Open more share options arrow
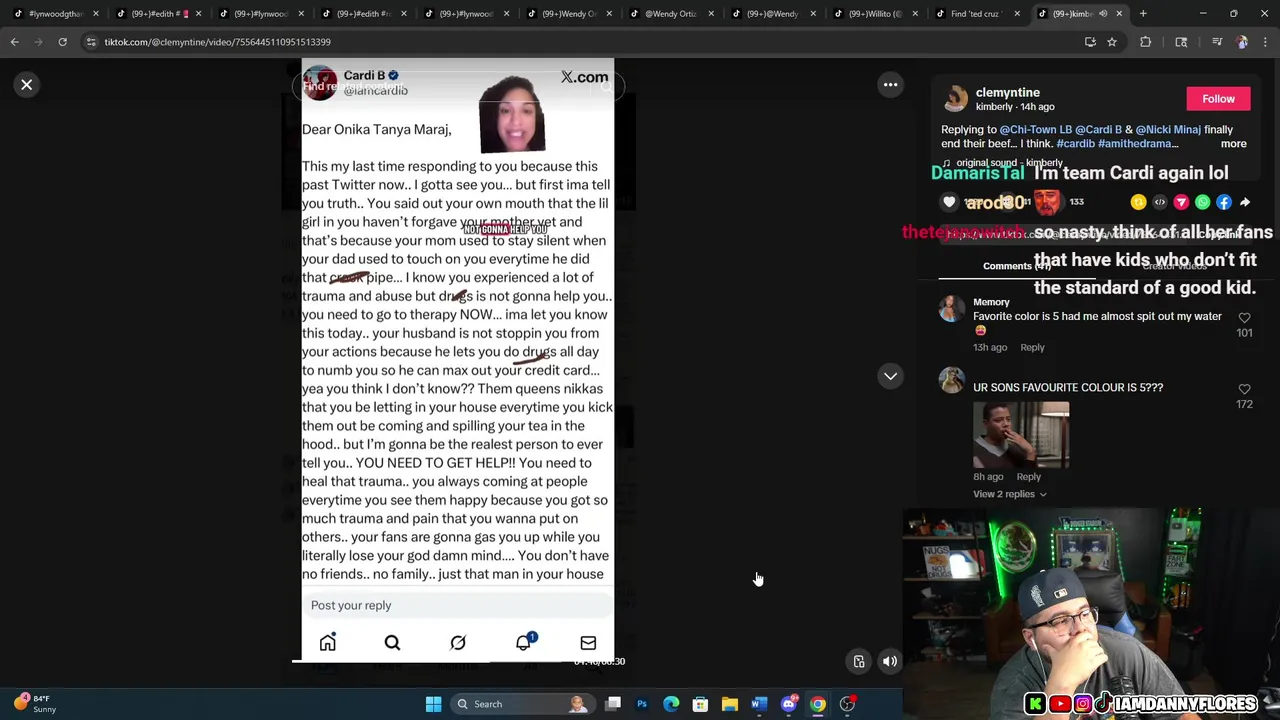The height and width of the screenshot is (720, 1280). pyautogui.click(x=1245, y=202)
